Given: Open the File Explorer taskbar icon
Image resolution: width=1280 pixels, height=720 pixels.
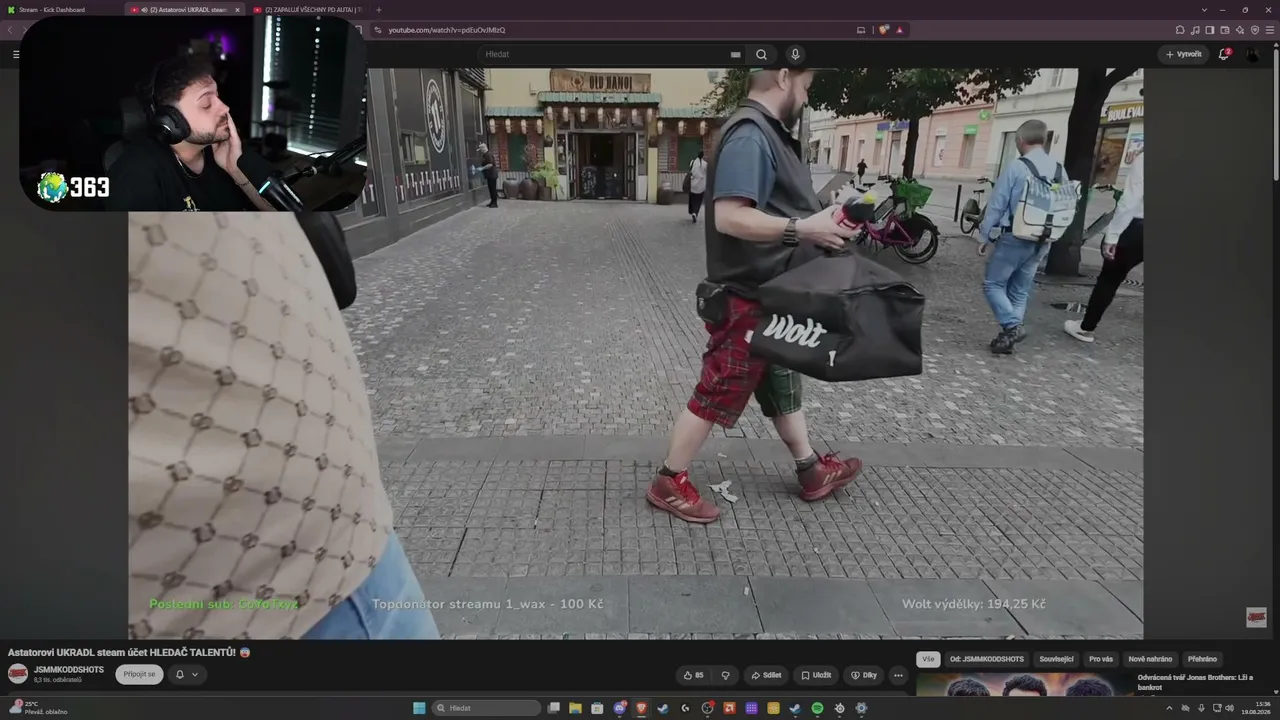Looking at the screenshot, I should point(575,708).
